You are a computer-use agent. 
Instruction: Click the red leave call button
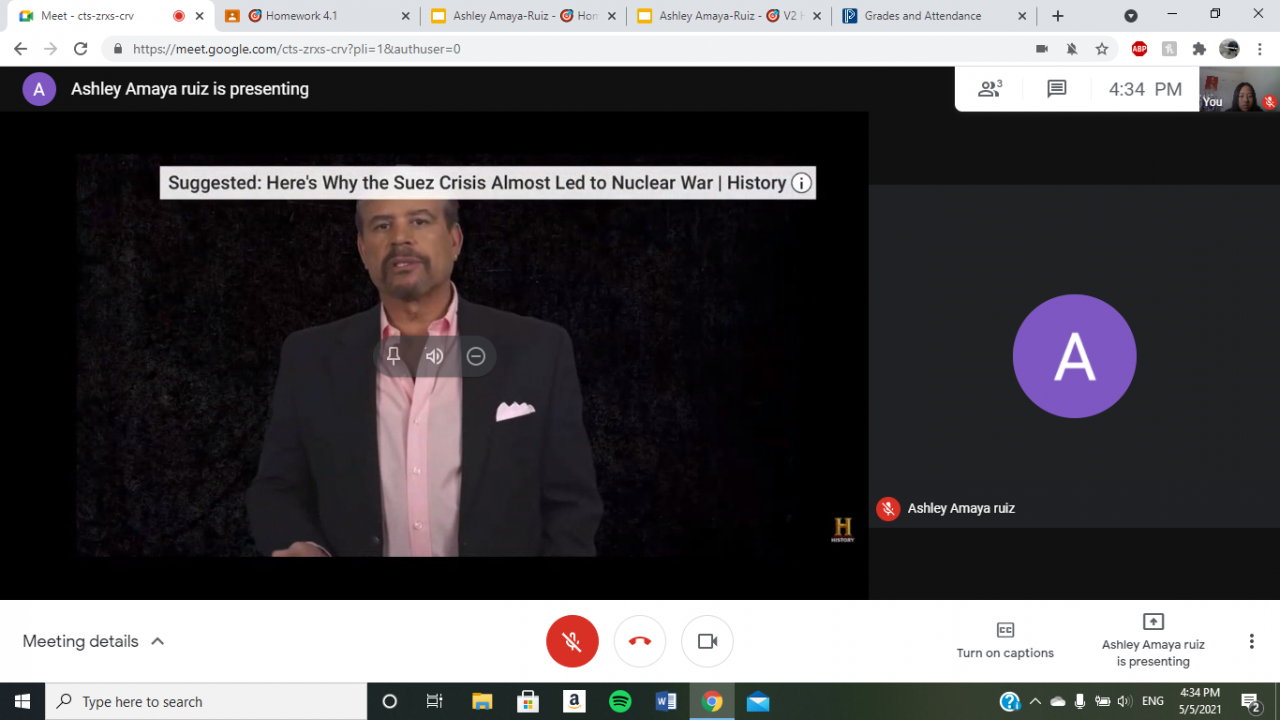[x=640, y=641]
